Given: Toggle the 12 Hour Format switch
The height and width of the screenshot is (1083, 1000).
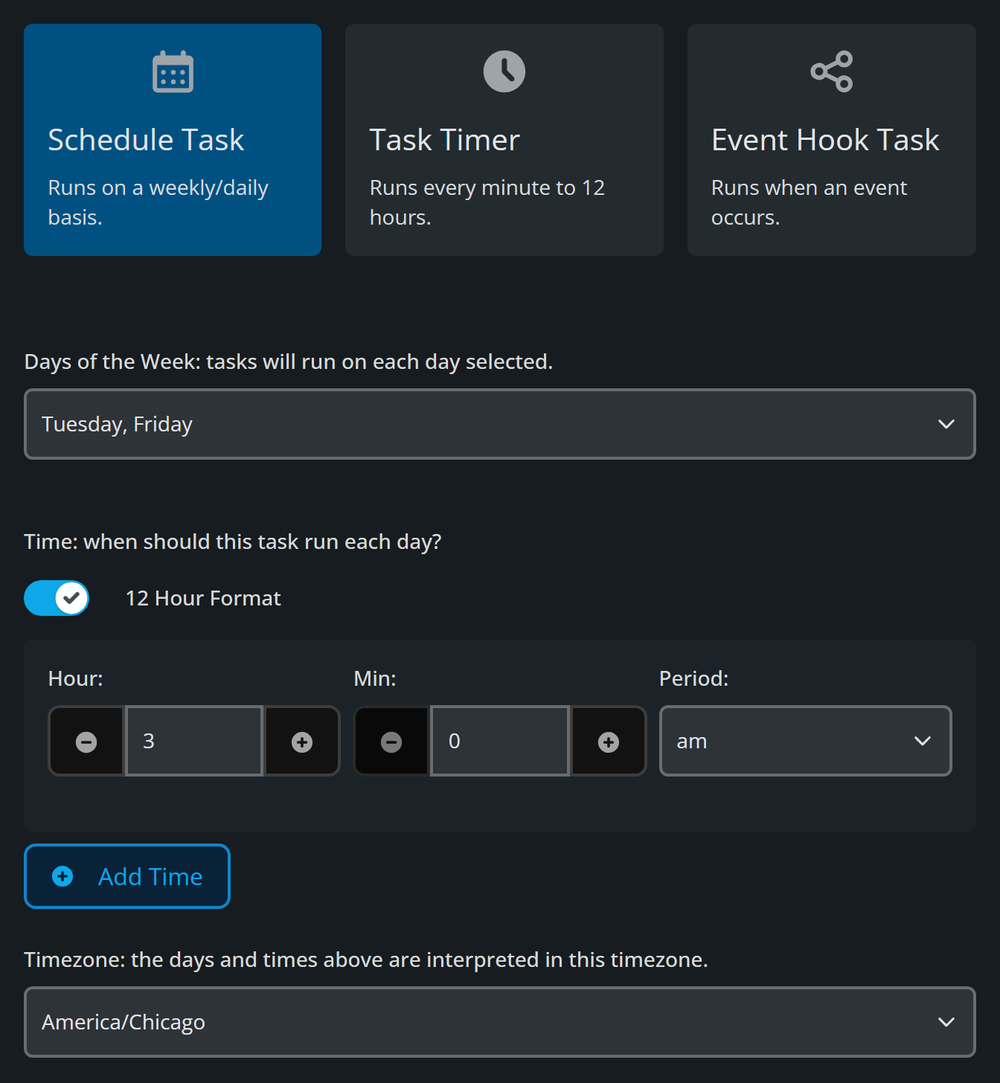Looking at the screenshot, I should coord(57,598).
